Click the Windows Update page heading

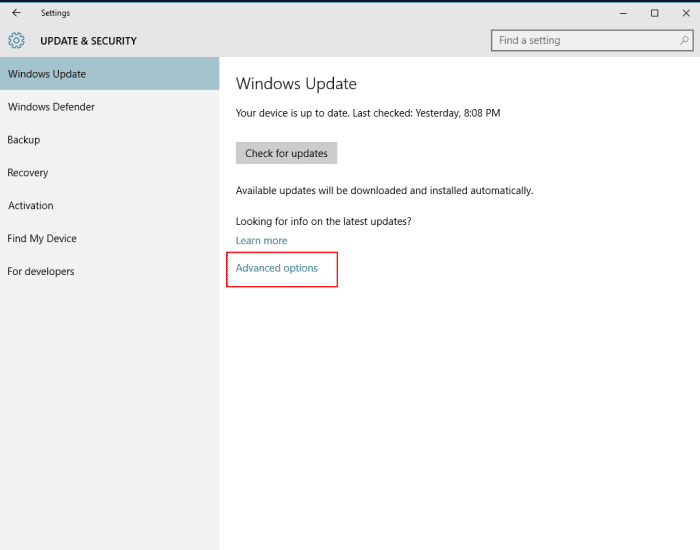click(x=296, y=84)
